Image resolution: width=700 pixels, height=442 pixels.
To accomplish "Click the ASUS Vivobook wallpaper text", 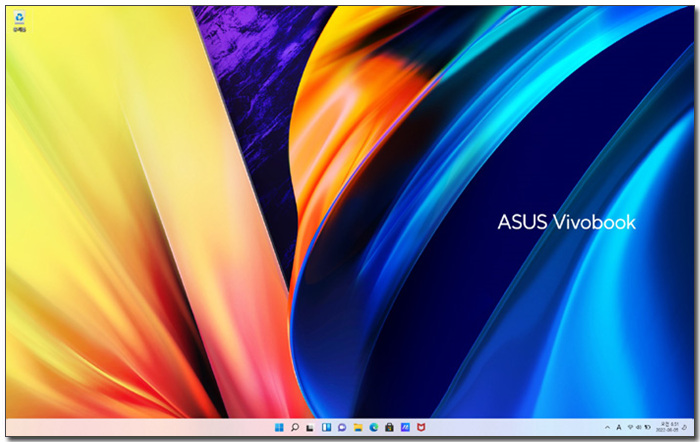I will (566, 222).
